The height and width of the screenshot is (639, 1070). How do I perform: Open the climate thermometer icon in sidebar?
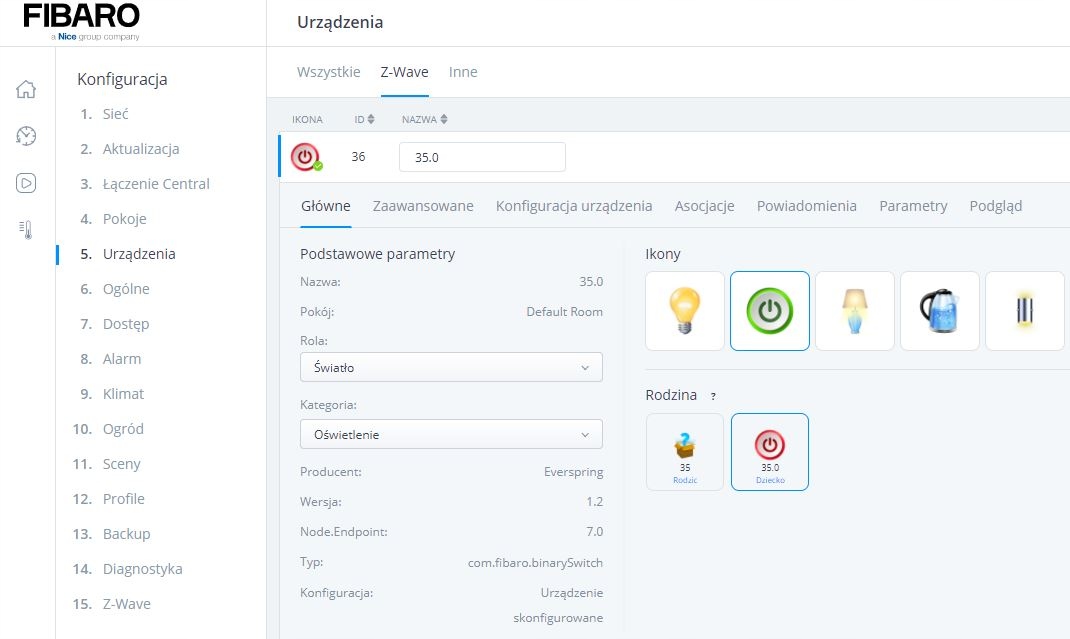[26, 229]
